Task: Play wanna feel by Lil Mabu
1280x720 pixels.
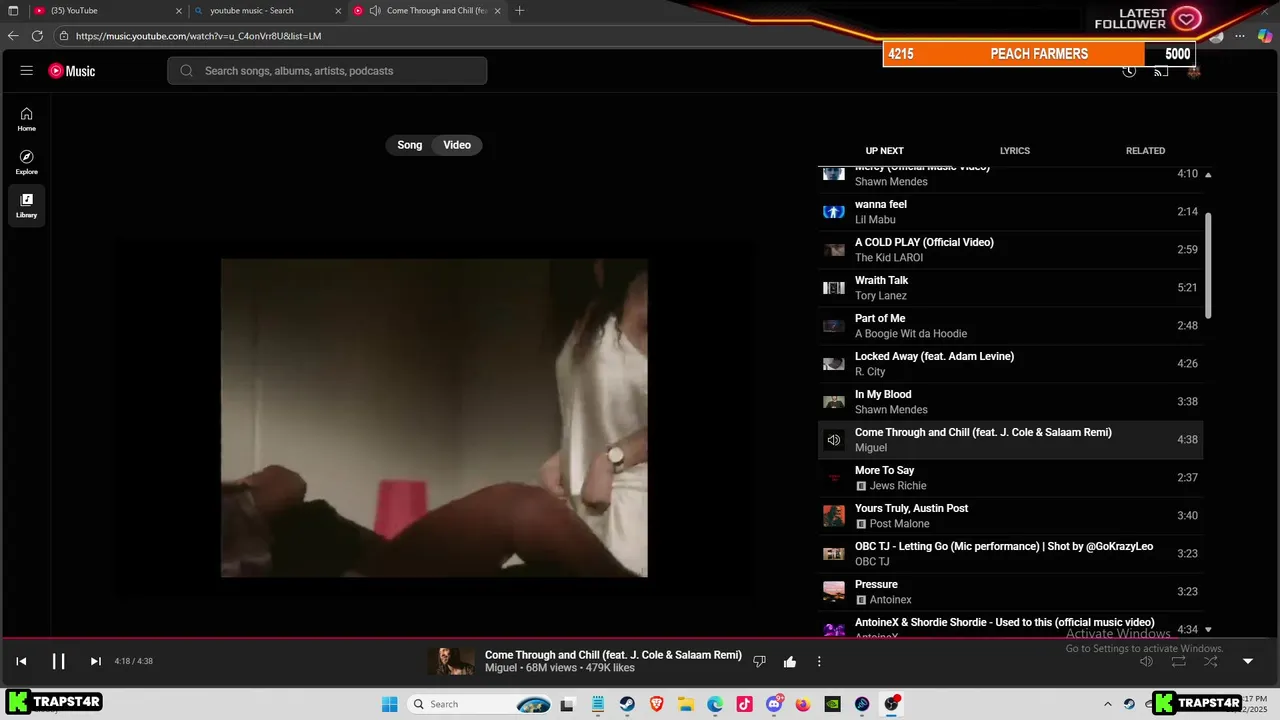Action: (x=1010, y=212)
